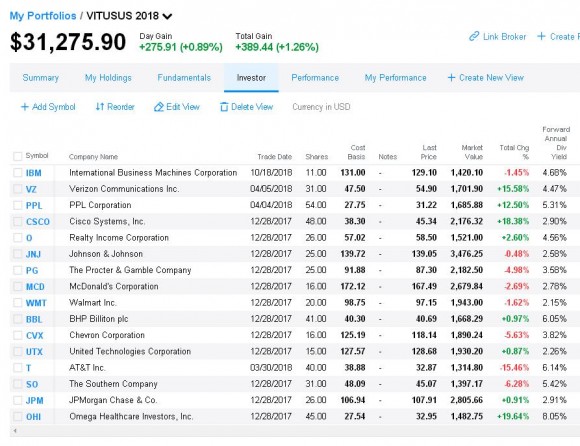Click 'BHP Billiton plc' company name

point(99,319)
